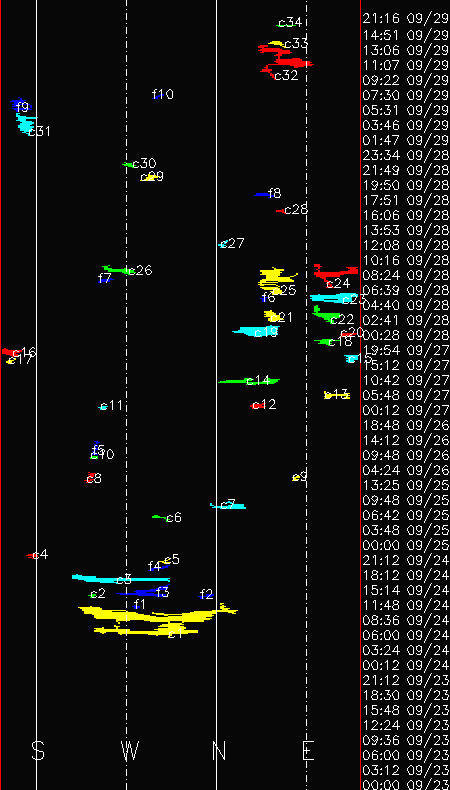Screen dimensions: 450x790
Task: Select the green c14 event streak
Action: click(x=249, y=381)
